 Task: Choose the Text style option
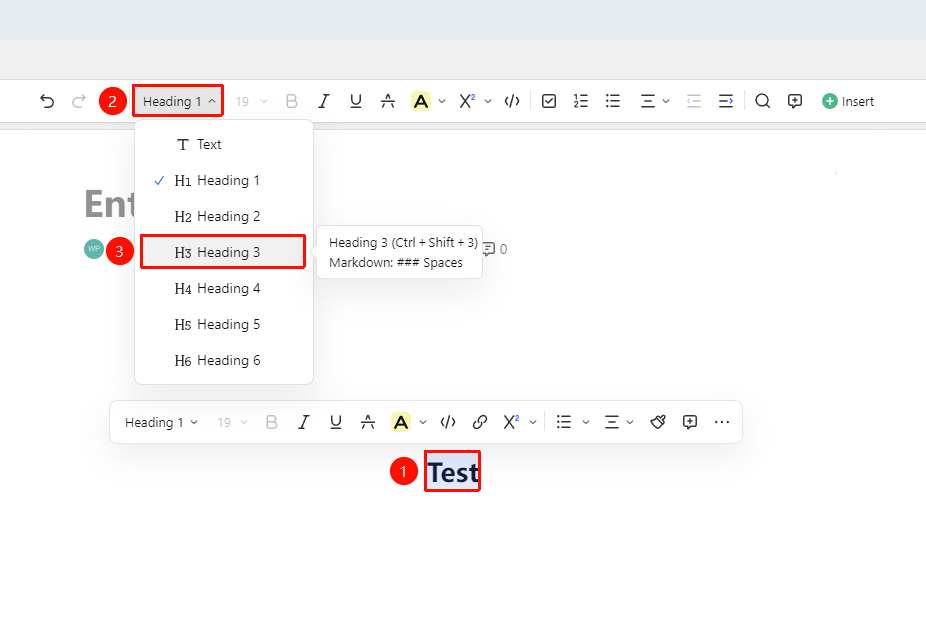click(x=224, y=145)
